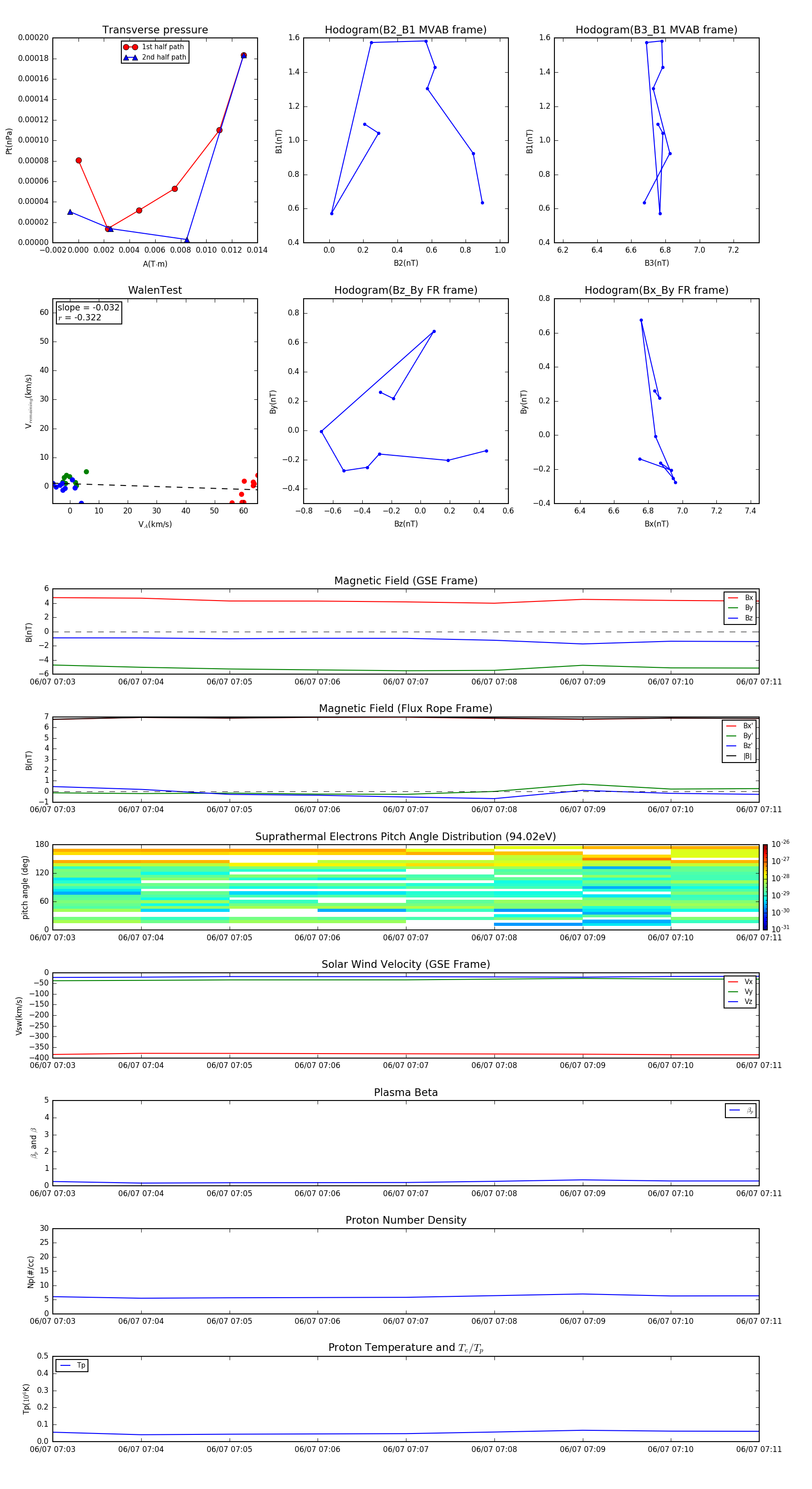Click the 'Plasma Beta' plot title

pos(406,1092)
